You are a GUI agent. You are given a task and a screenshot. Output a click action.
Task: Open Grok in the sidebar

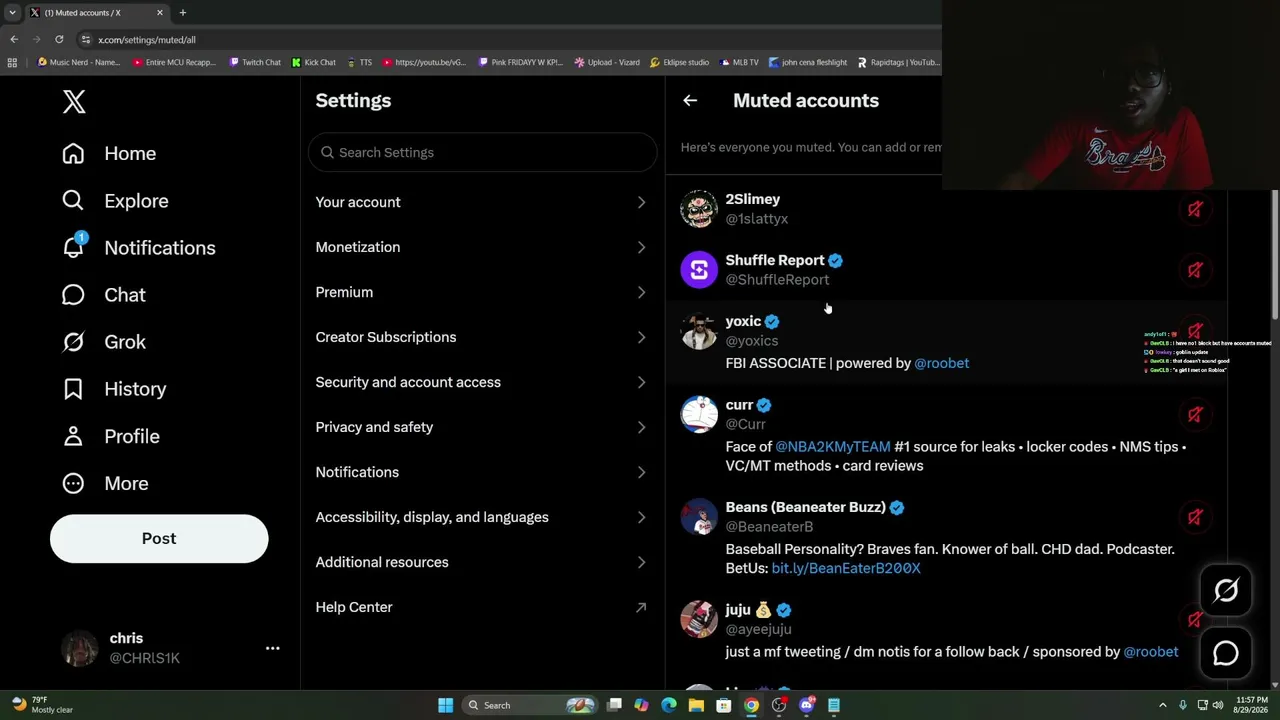tap(103, 342)
